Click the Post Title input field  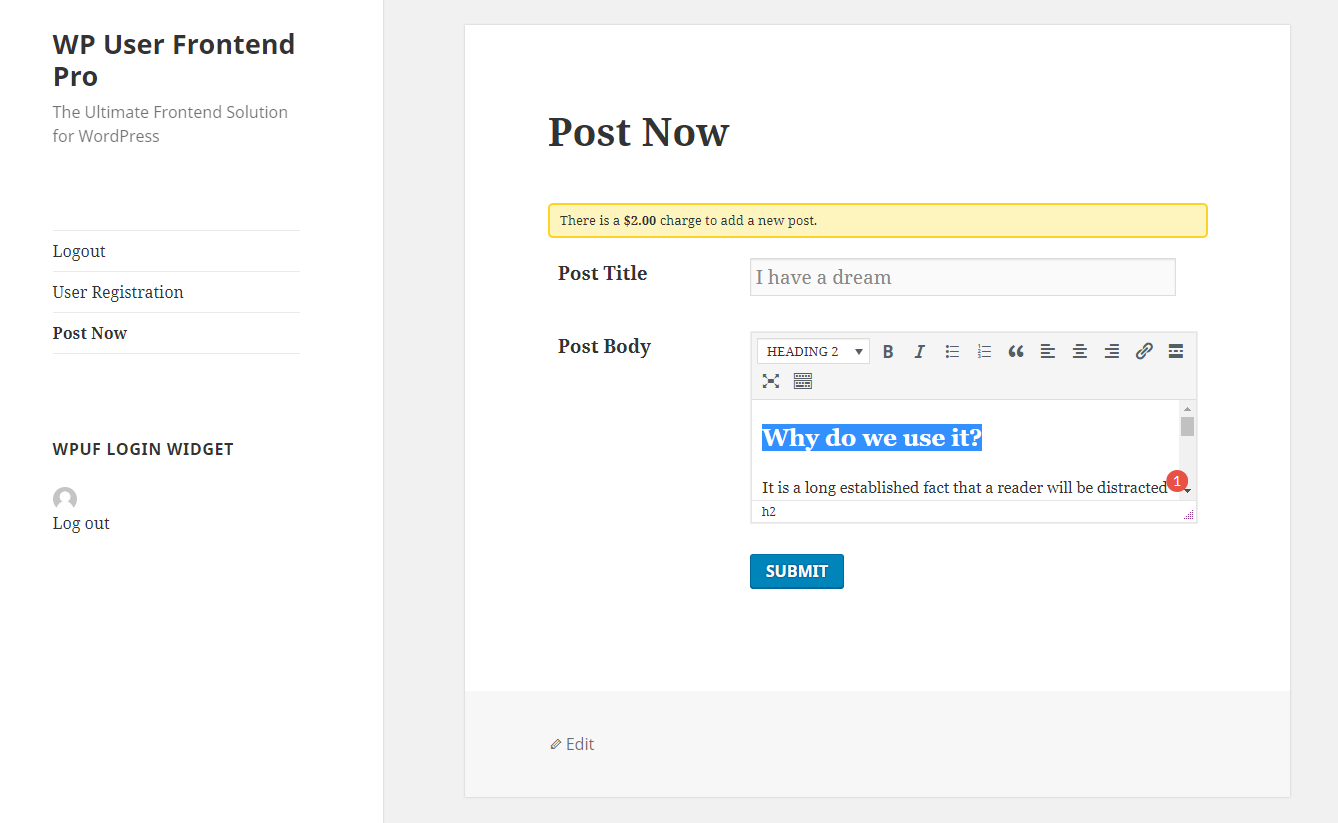[962, 277]
